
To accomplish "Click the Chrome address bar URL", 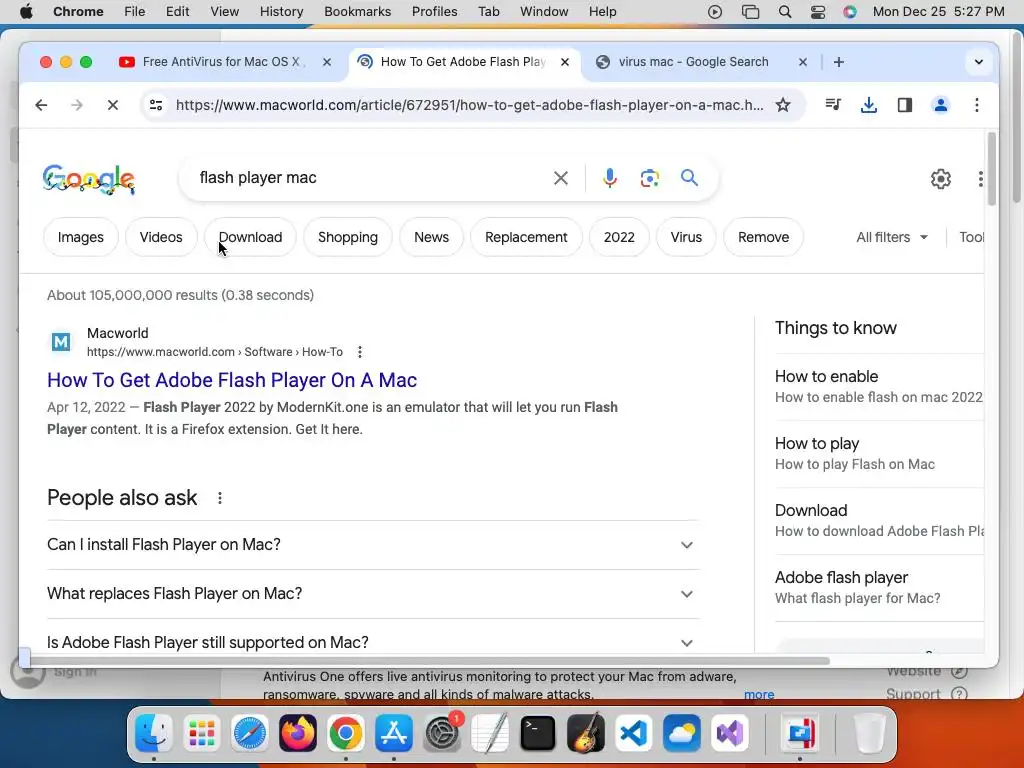I will 470,105.
